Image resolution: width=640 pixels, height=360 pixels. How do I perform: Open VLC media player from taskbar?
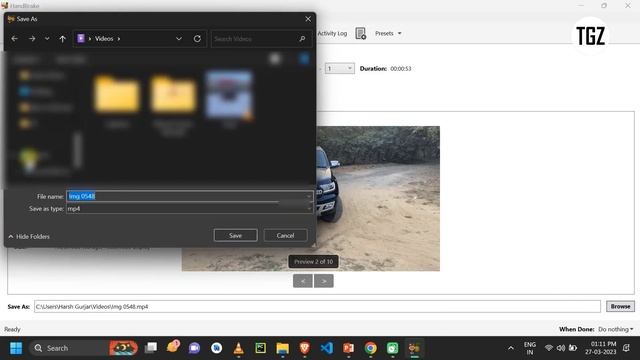tap(238, 348)
